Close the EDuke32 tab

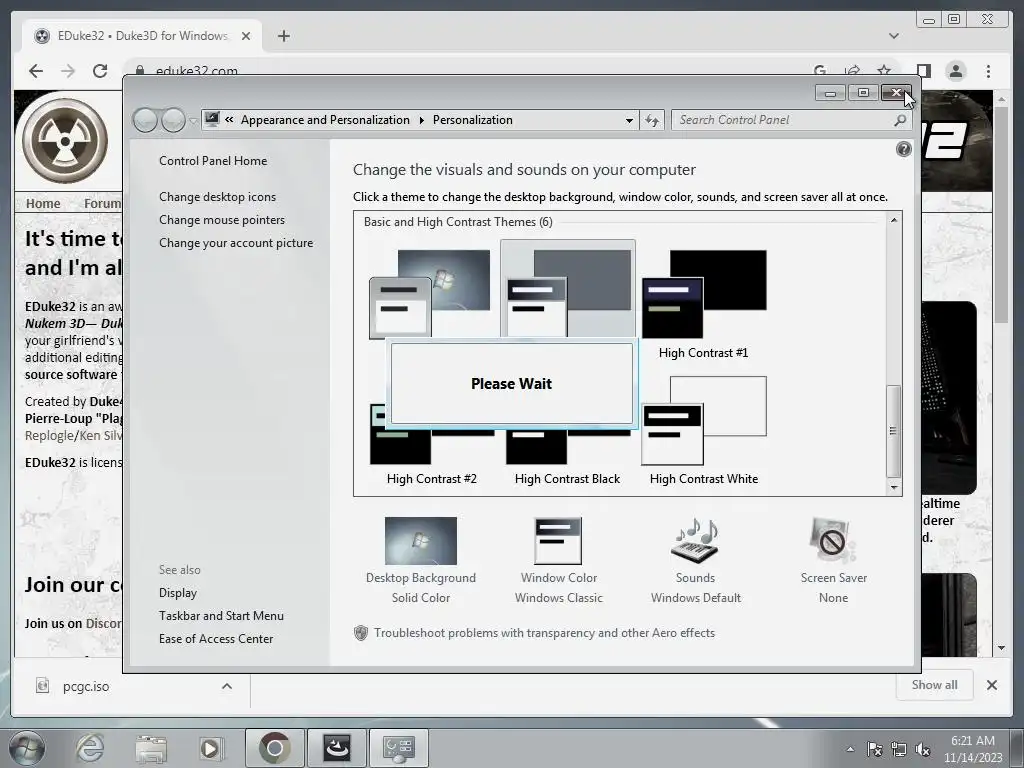[x=246, y=36]
